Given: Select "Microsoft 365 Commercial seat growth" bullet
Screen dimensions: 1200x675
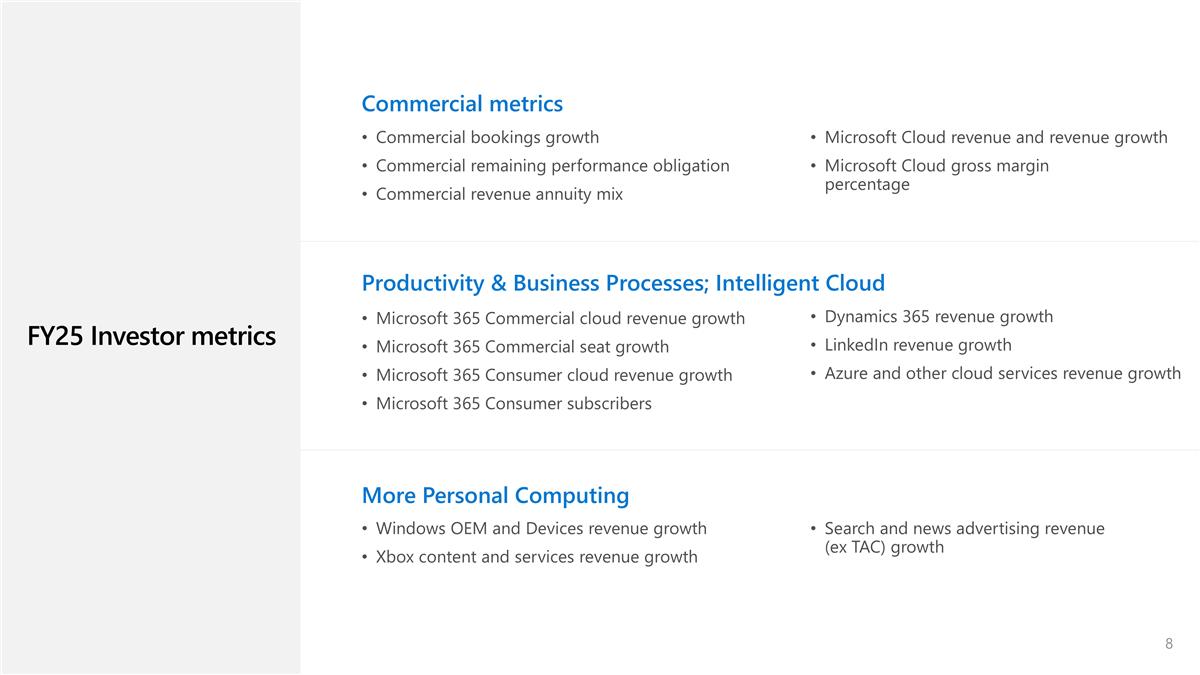Looking at the screenshot, I should [522, 347].
